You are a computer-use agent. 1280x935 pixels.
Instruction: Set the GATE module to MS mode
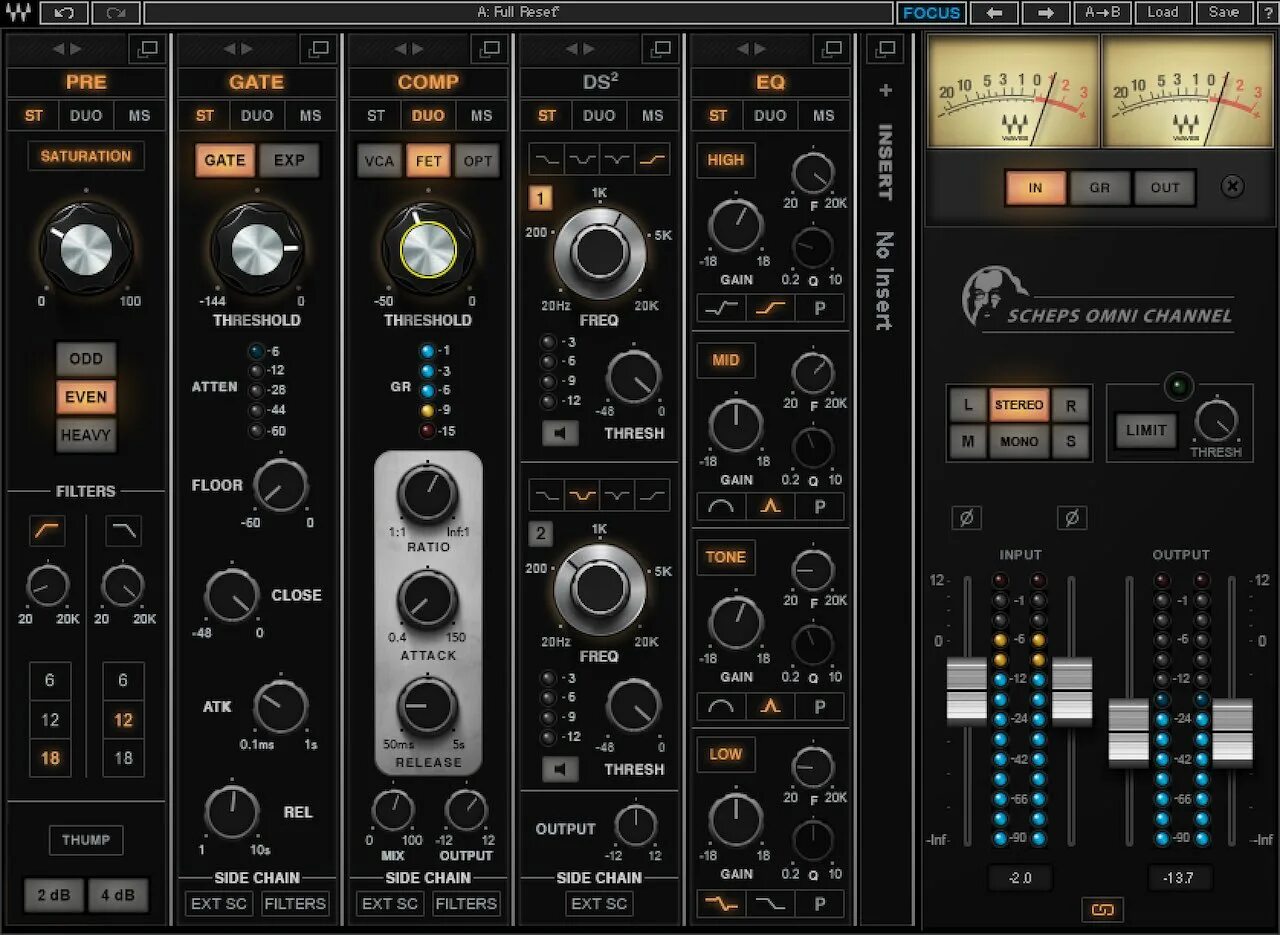(310, 116)
